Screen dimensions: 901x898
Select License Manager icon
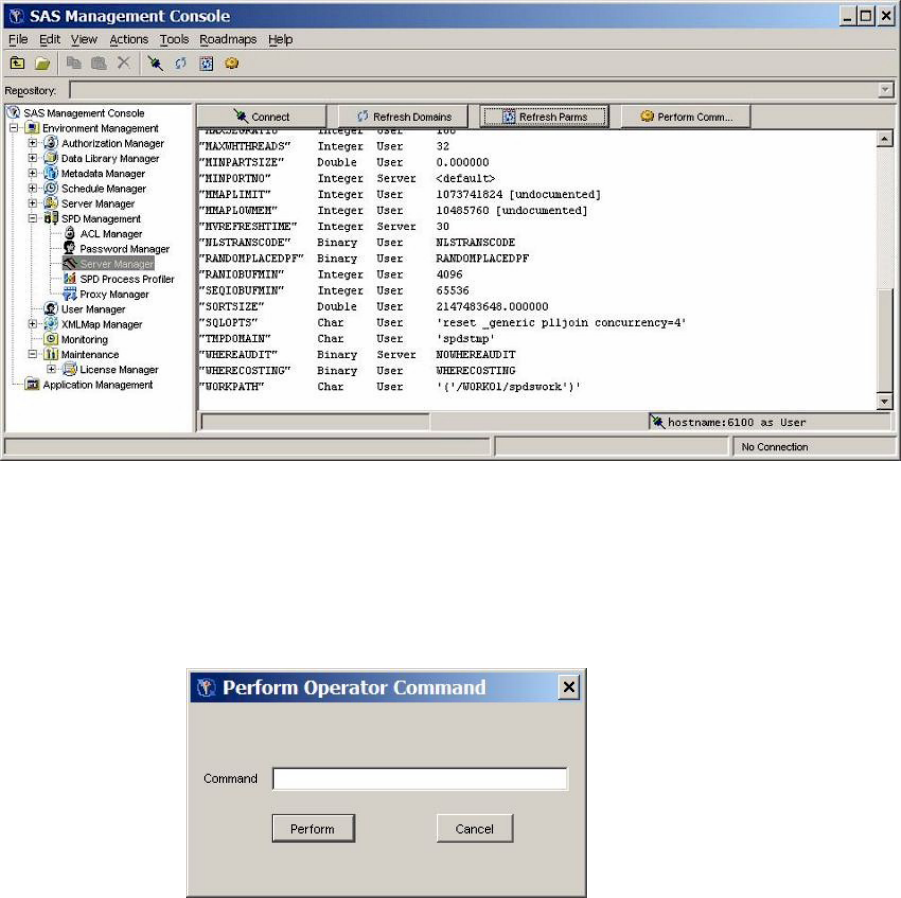pyautogui.click(x=70, y=369)
